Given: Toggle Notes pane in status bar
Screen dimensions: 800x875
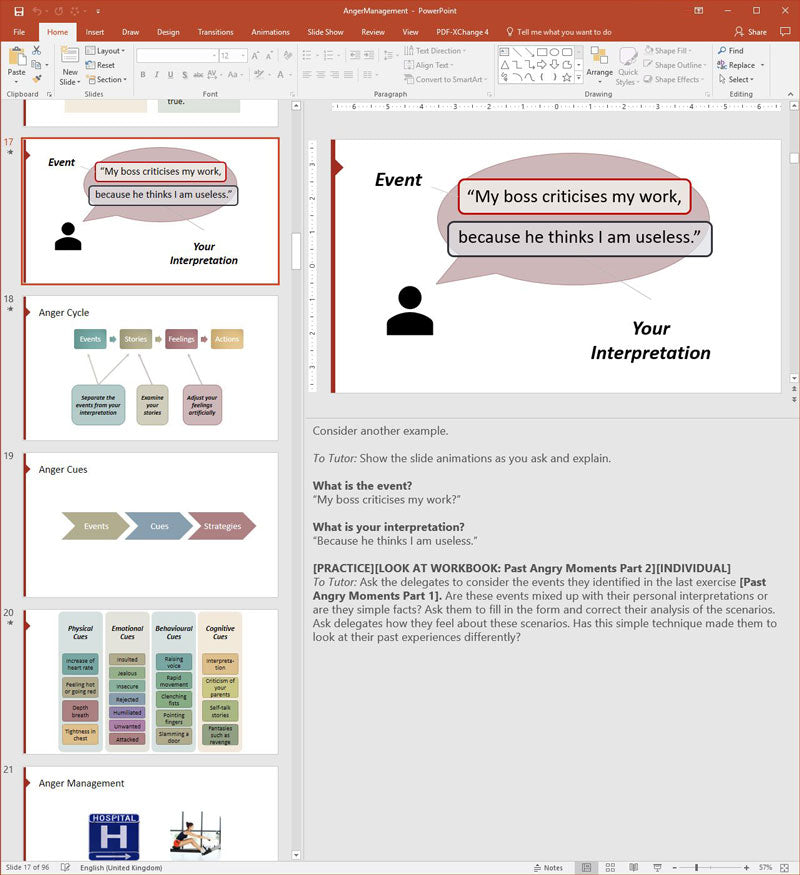Looking at the screenshot, I should (548, 867).
